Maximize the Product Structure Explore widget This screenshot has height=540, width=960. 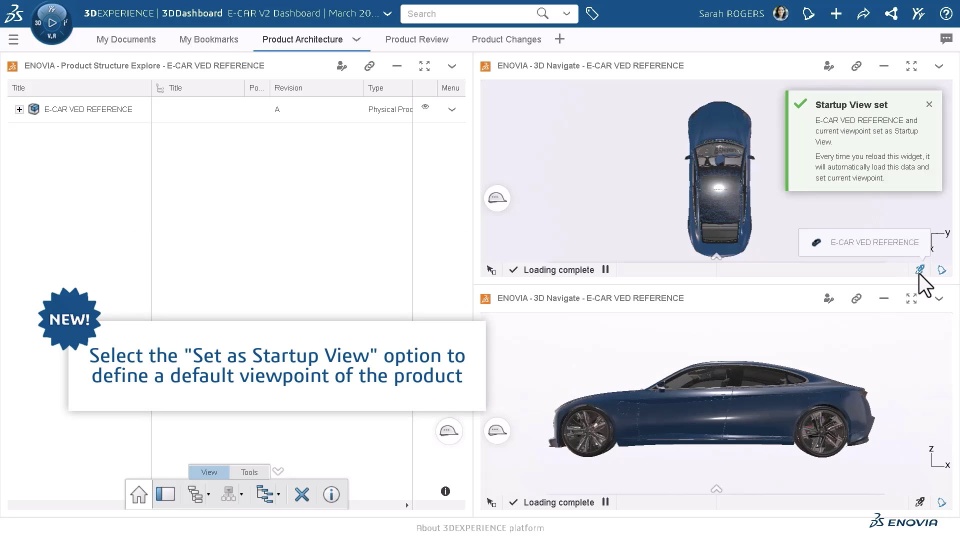(424, 66)
